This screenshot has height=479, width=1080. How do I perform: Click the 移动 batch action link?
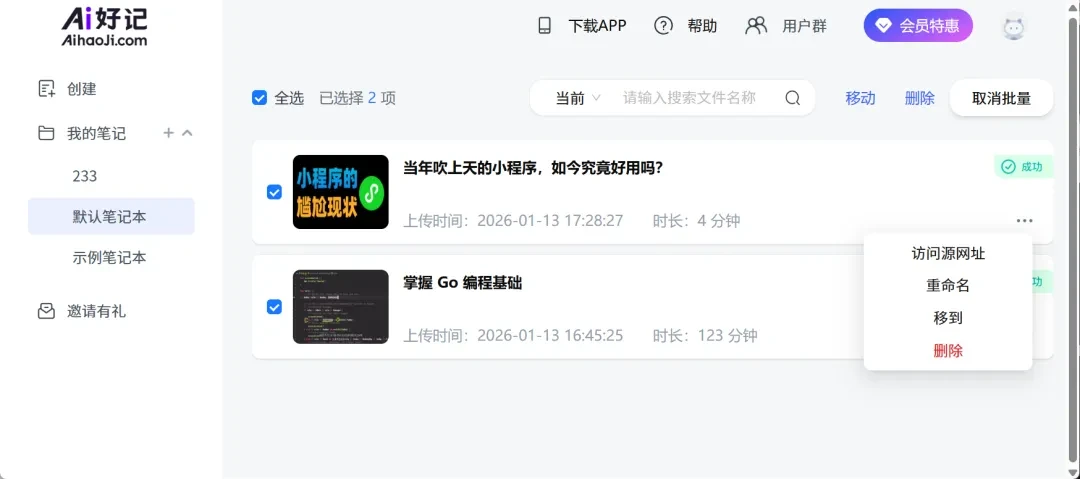[x=860, y=98]
